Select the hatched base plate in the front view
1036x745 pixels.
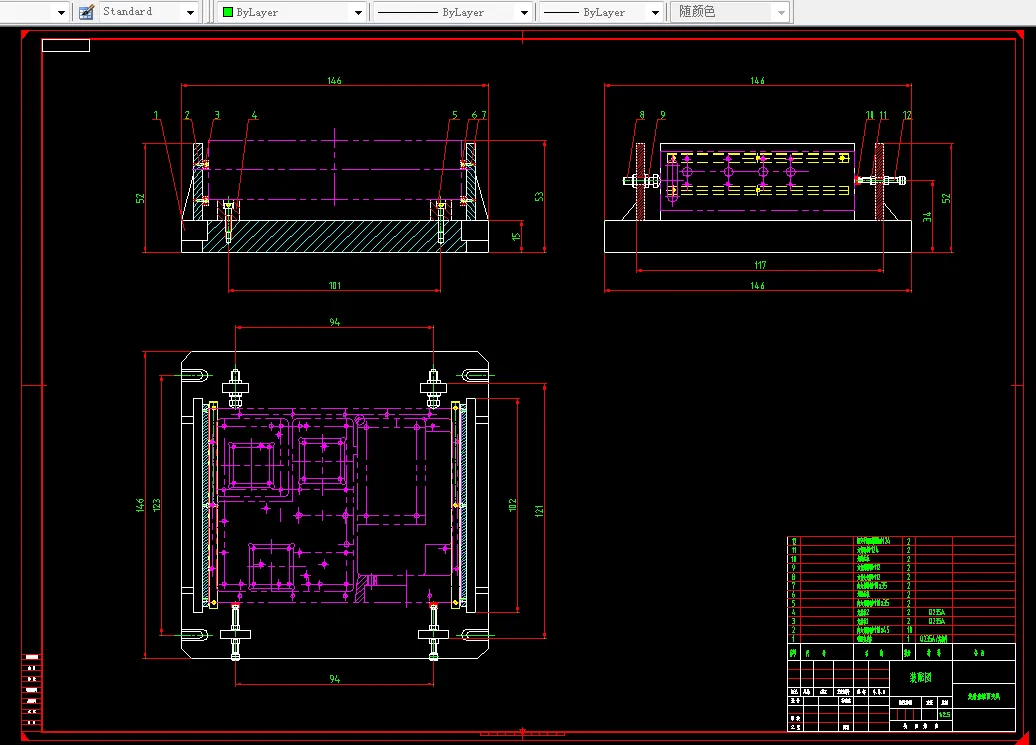click(x=334, y=236)
